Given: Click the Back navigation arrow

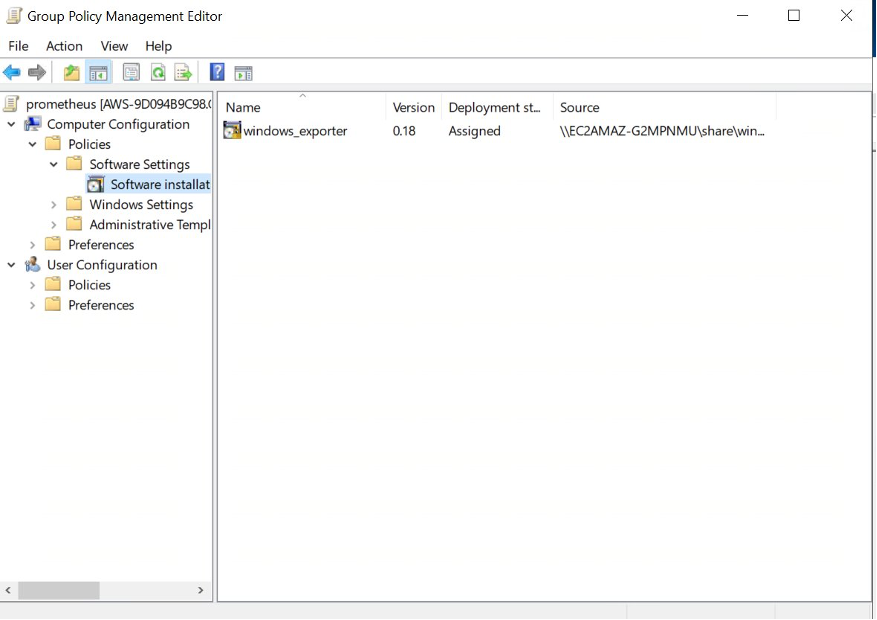Looking at the screenshot, I should (11, 71).
